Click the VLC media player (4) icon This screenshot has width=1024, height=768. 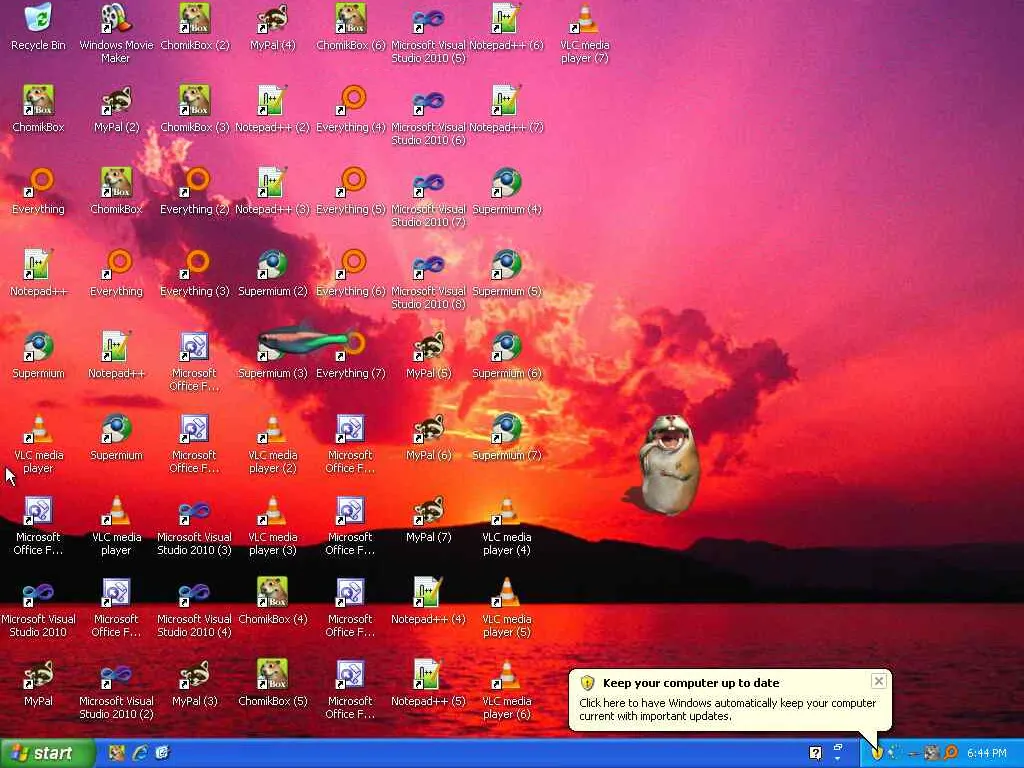[x=506, y=525]
